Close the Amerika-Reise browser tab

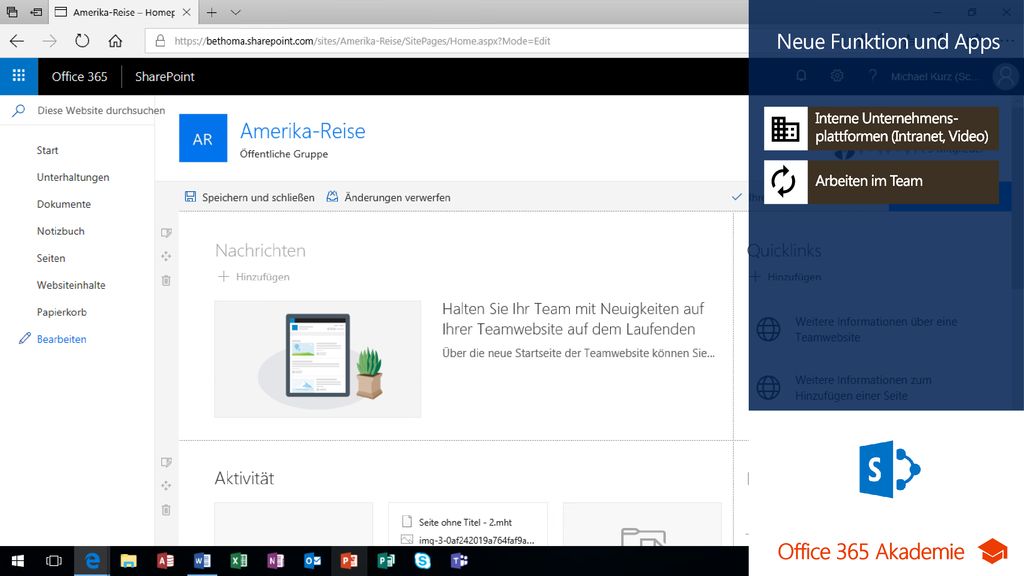(x=186, y=12)
